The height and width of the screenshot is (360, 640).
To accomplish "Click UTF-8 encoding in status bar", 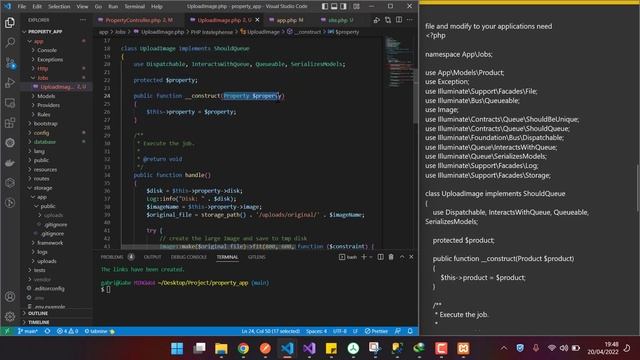I will click(340, 331).
